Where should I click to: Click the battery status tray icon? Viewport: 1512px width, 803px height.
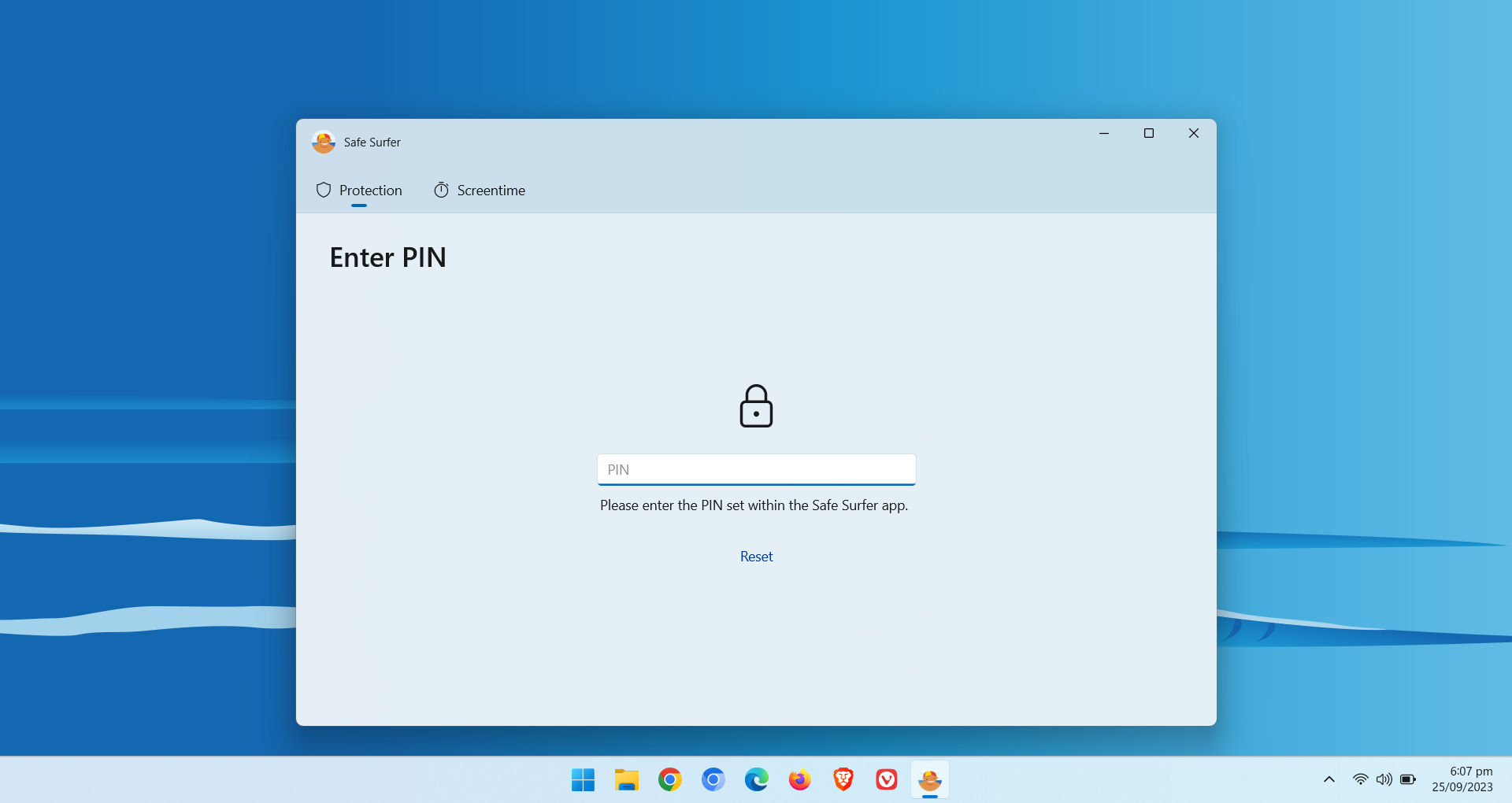(1408, 779)
